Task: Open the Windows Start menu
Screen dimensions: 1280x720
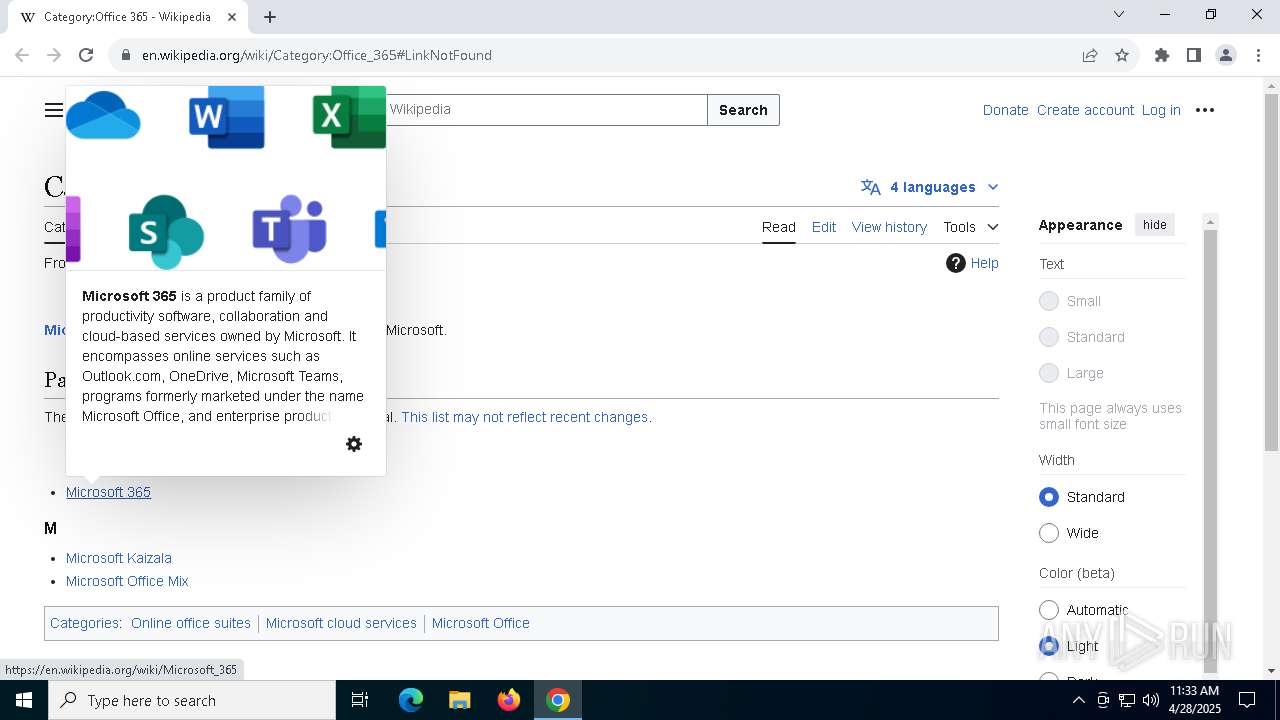Action: (24, 700)
